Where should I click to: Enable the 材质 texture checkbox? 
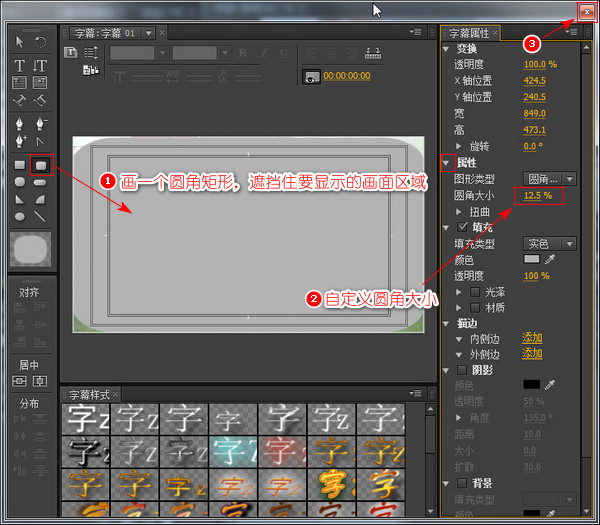click(475, 307)
